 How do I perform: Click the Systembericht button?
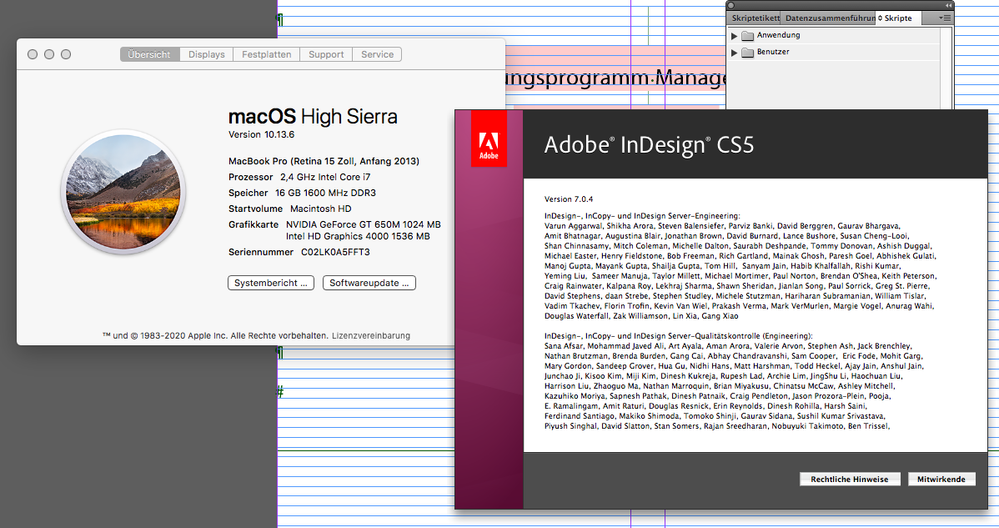click(271, 283)
